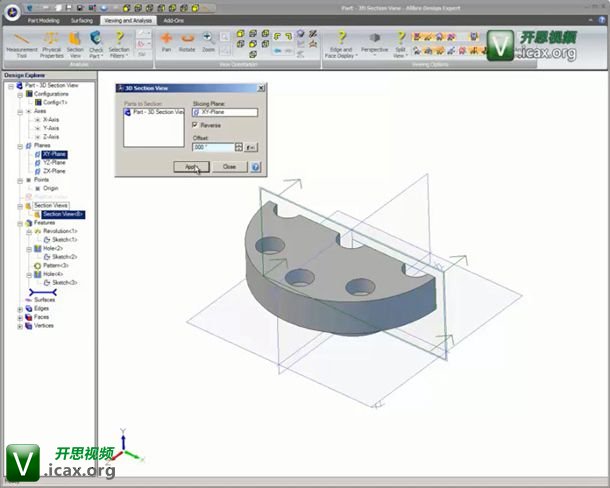
Task: Click the Section View ribbon tool
Action: (x=75, y=45)
